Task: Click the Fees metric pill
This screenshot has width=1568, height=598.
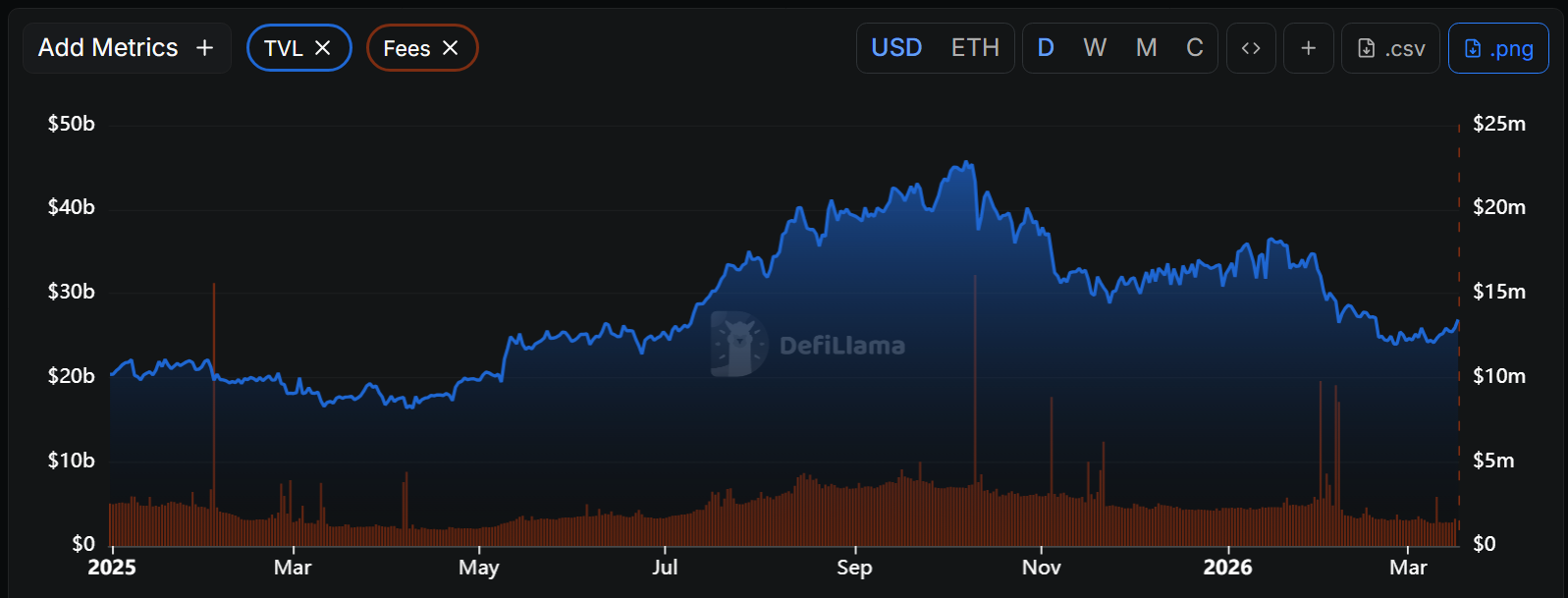Action: pos(406,48)
